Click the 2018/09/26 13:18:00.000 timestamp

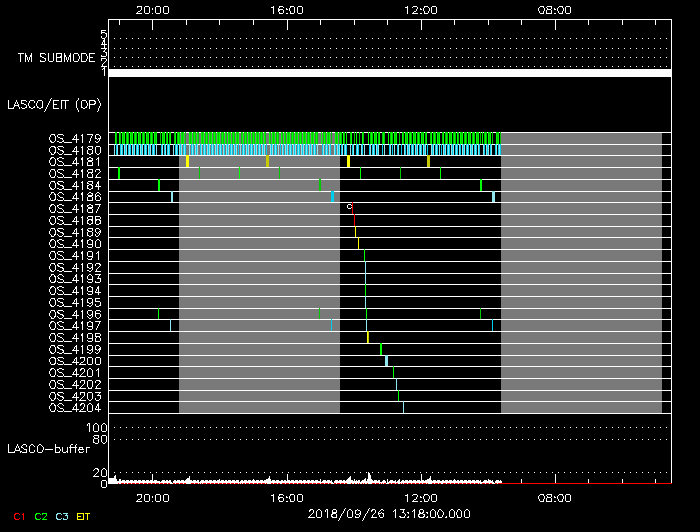coord(389,514)
